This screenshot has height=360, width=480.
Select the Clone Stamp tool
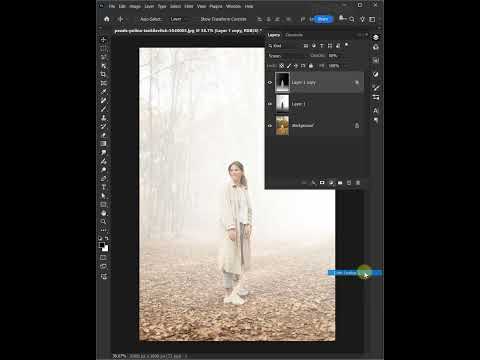point(103,118)
